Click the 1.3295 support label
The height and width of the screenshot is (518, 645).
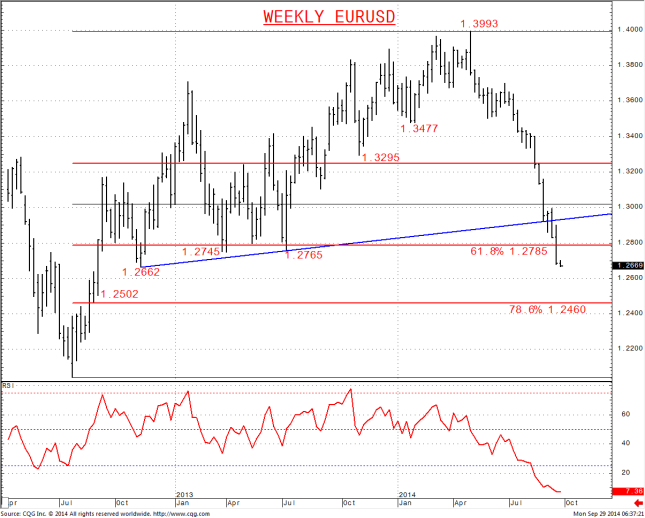tap(381, 158)
